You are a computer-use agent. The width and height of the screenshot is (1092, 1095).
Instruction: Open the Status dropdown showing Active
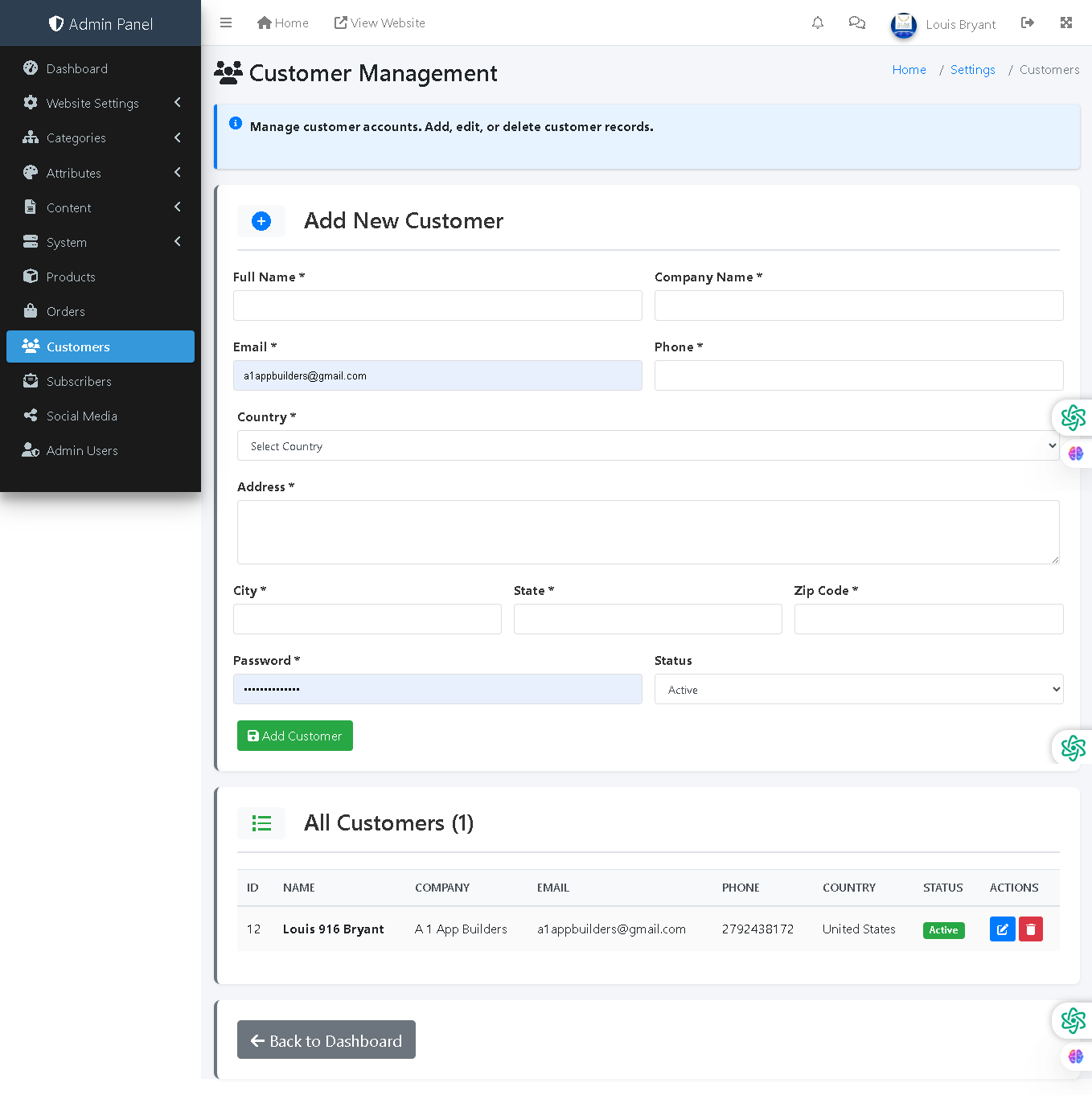(858, 689)
